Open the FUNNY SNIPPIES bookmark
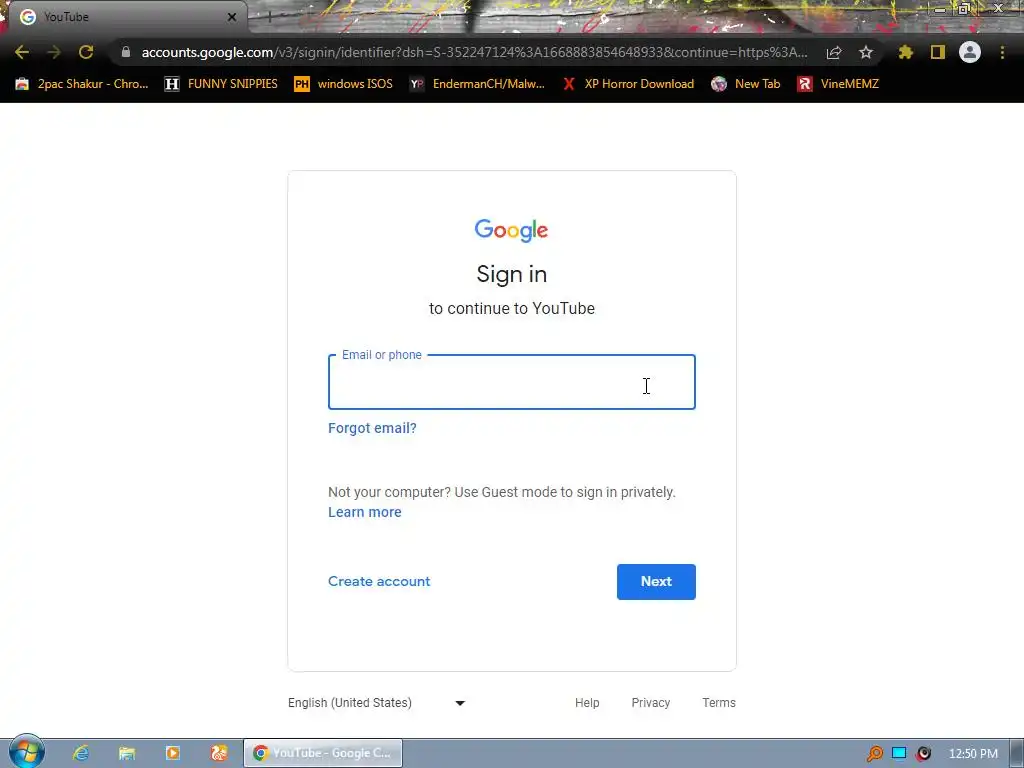The width and height of the screenshot is (1024, 768). (x=221, y=84)
